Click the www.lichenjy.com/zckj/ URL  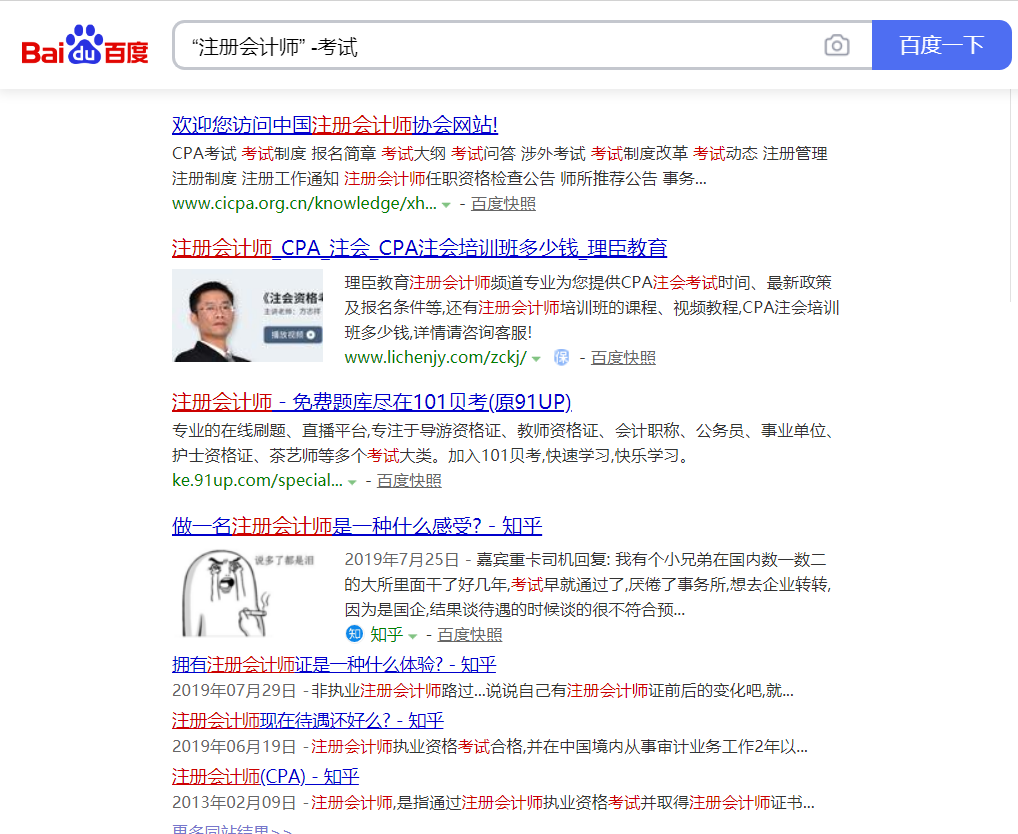click(x=435, y=358)
